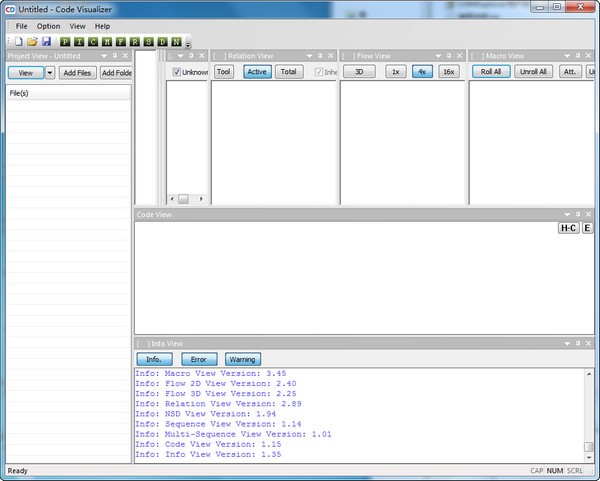
Task: Open Project View panel options arrow
Action: [x=104, y=56]
